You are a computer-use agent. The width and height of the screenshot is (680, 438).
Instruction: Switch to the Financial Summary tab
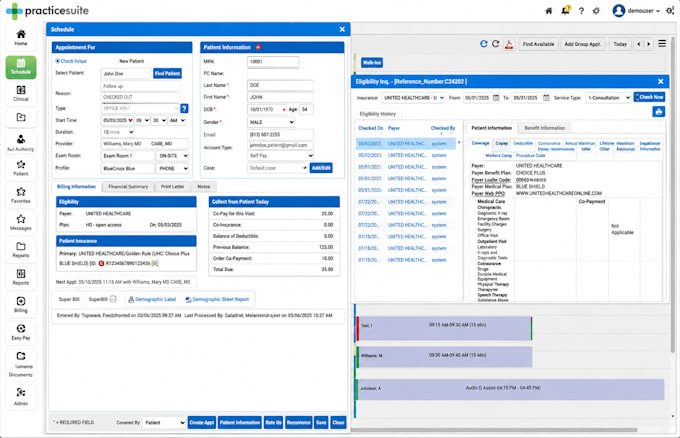[x=128, y=187]
